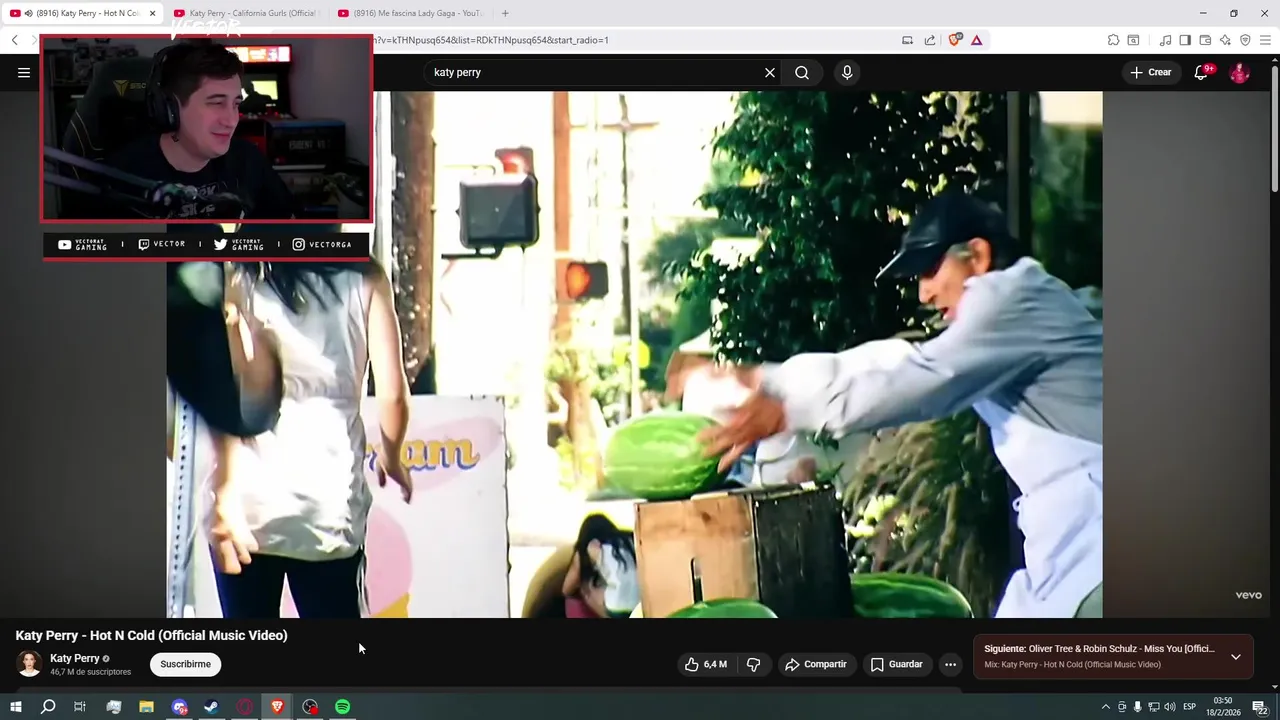Screen dimensions: 1280x720
Task: Click the YouTube search magnifier button
Action: pyautogui.click(x=802, y=72)
